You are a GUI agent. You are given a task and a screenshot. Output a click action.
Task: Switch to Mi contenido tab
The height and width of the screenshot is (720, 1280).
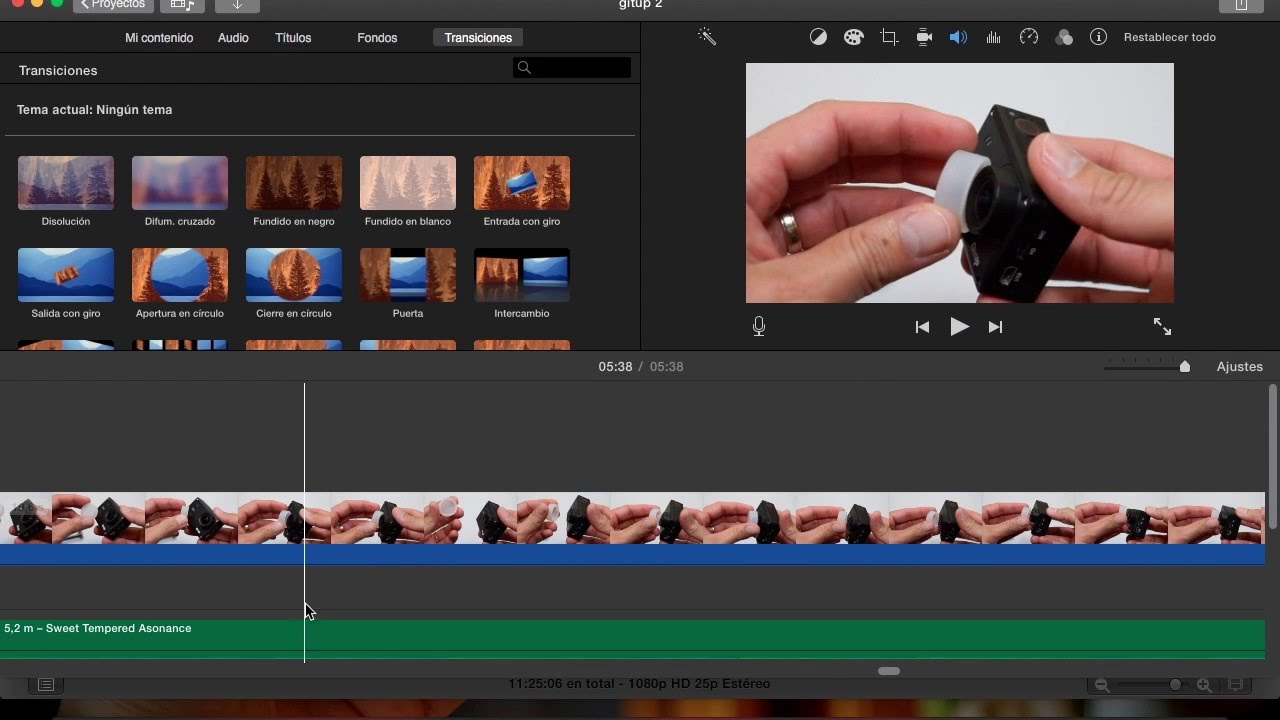(159, 38)
